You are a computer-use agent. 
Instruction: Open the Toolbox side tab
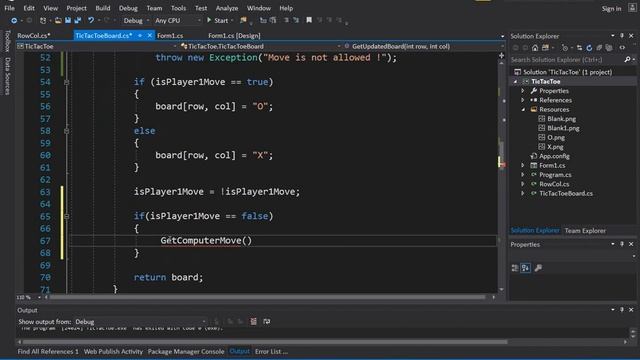7,41
